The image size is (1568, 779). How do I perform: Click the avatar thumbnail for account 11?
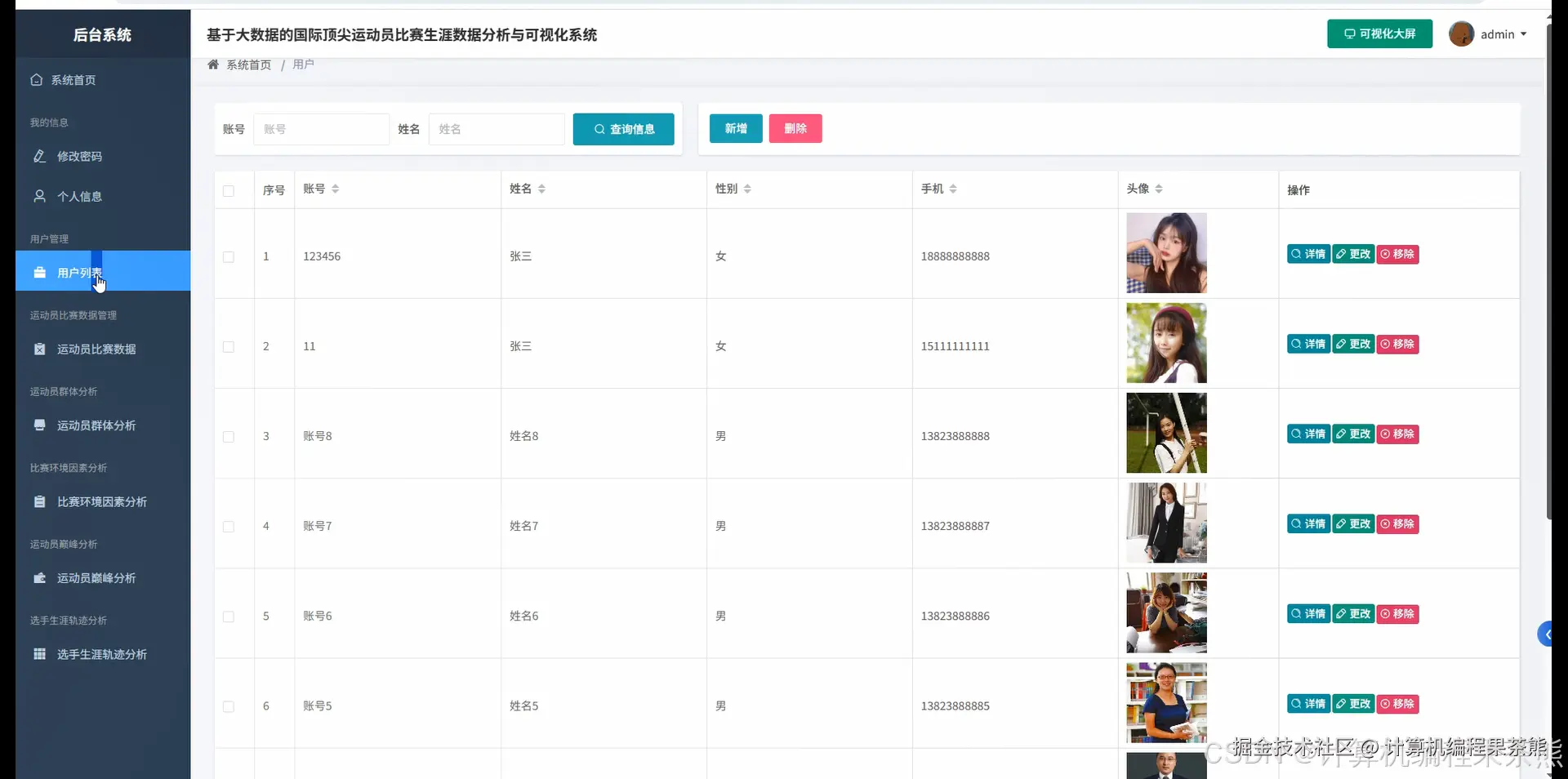point(1166,343)
